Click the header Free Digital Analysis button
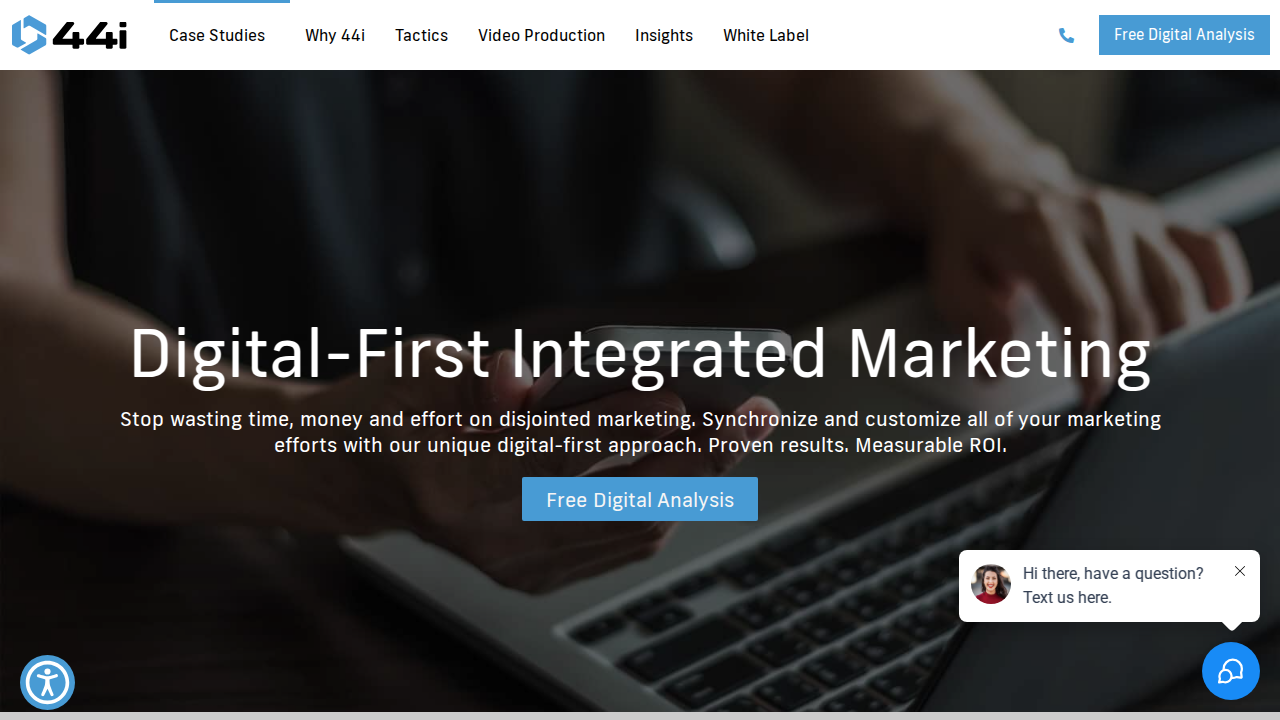Image resolution: width=1280 pixels, height=720 pixels. point(1184,35)
